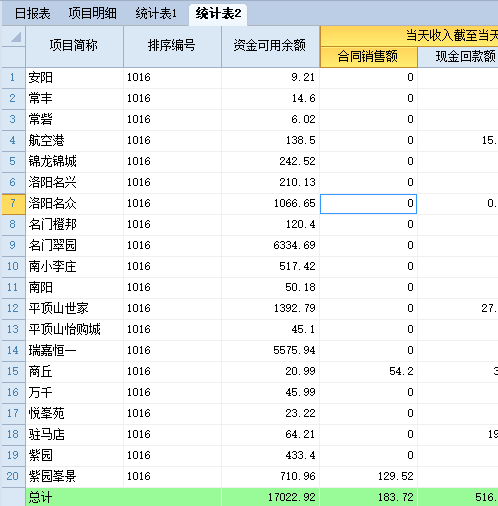498x506 pixels.
Task: Click the 平顶山世家 project cell
Action: pyautogui.click(x=74, y=309)
